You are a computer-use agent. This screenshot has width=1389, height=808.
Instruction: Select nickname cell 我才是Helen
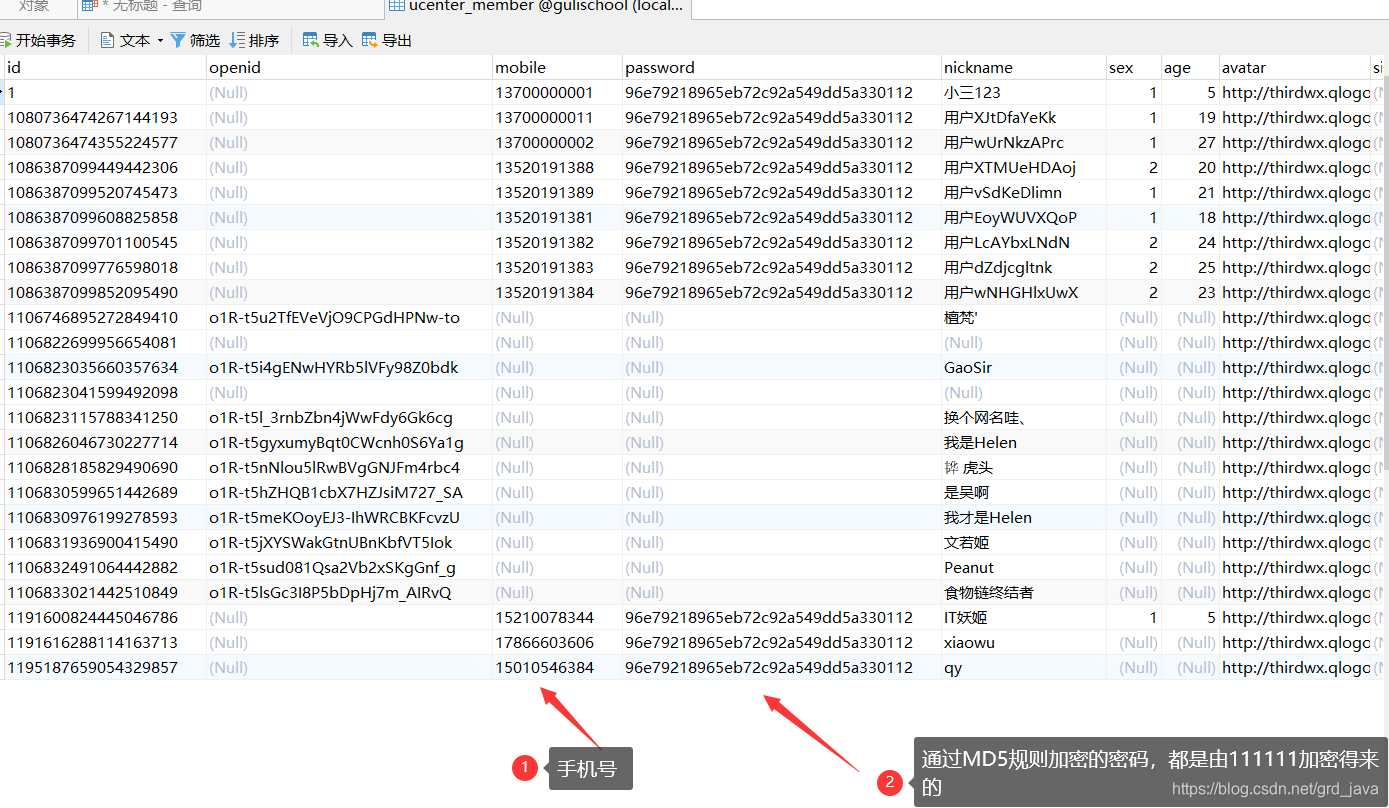[1023, 518]
